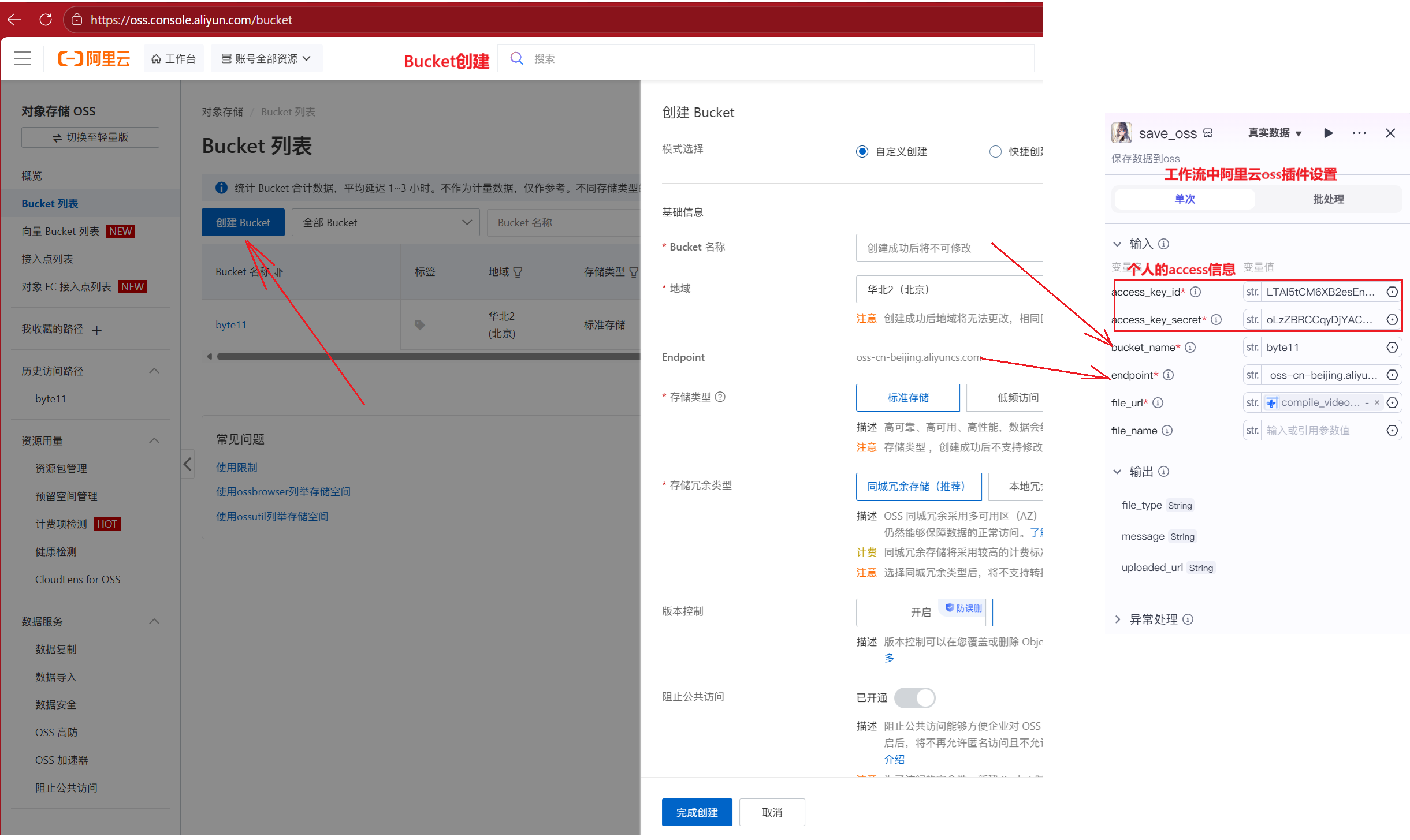Collapse the resource usage section
Screen dimensions: 1410x840
tap(154, 440)
